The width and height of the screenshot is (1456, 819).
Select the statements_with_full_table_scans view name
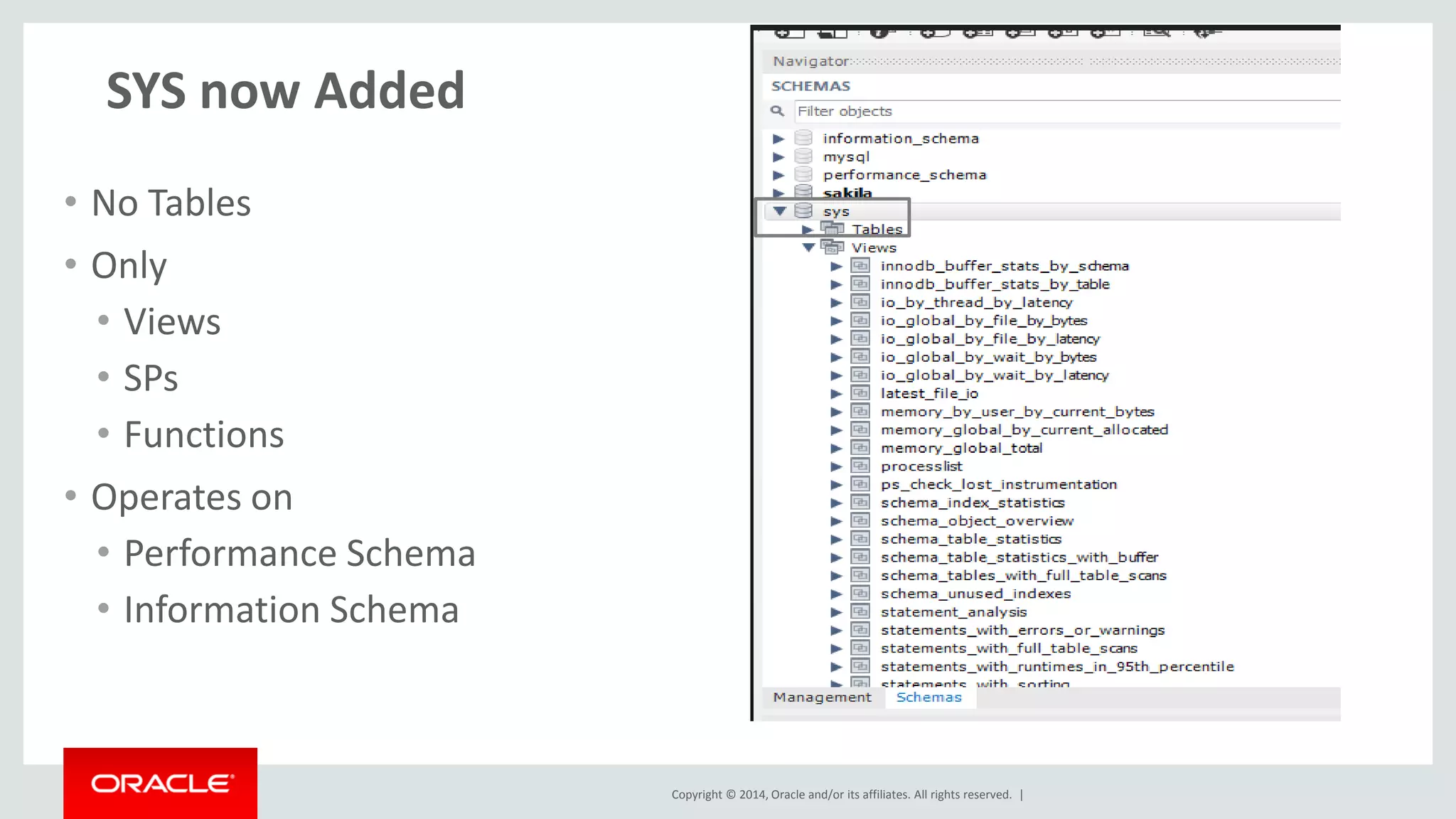point(1009,648)
